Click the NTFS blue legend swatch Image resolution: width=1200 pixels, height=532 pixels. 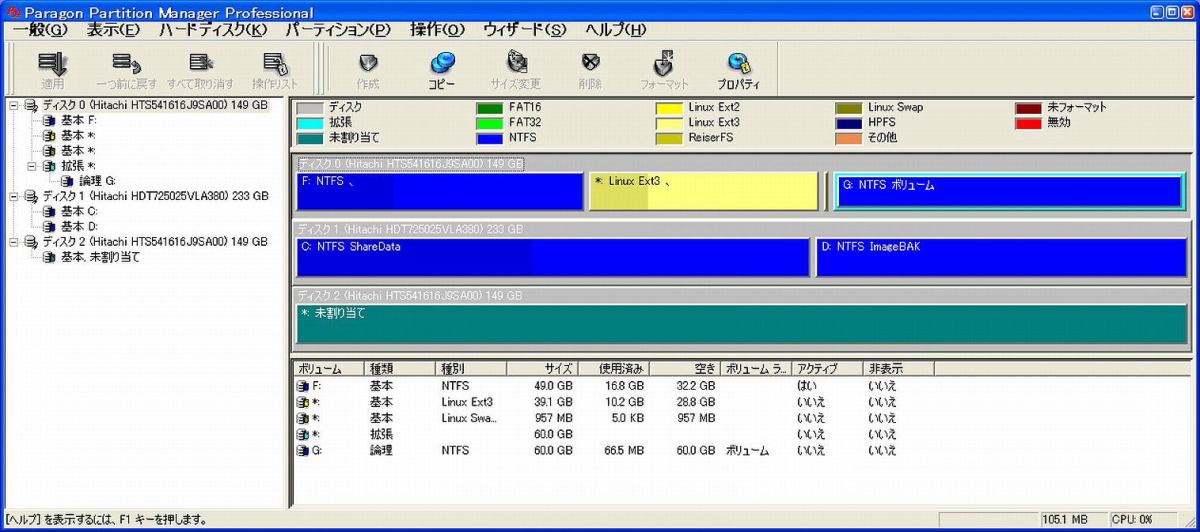tap(489, 138)
